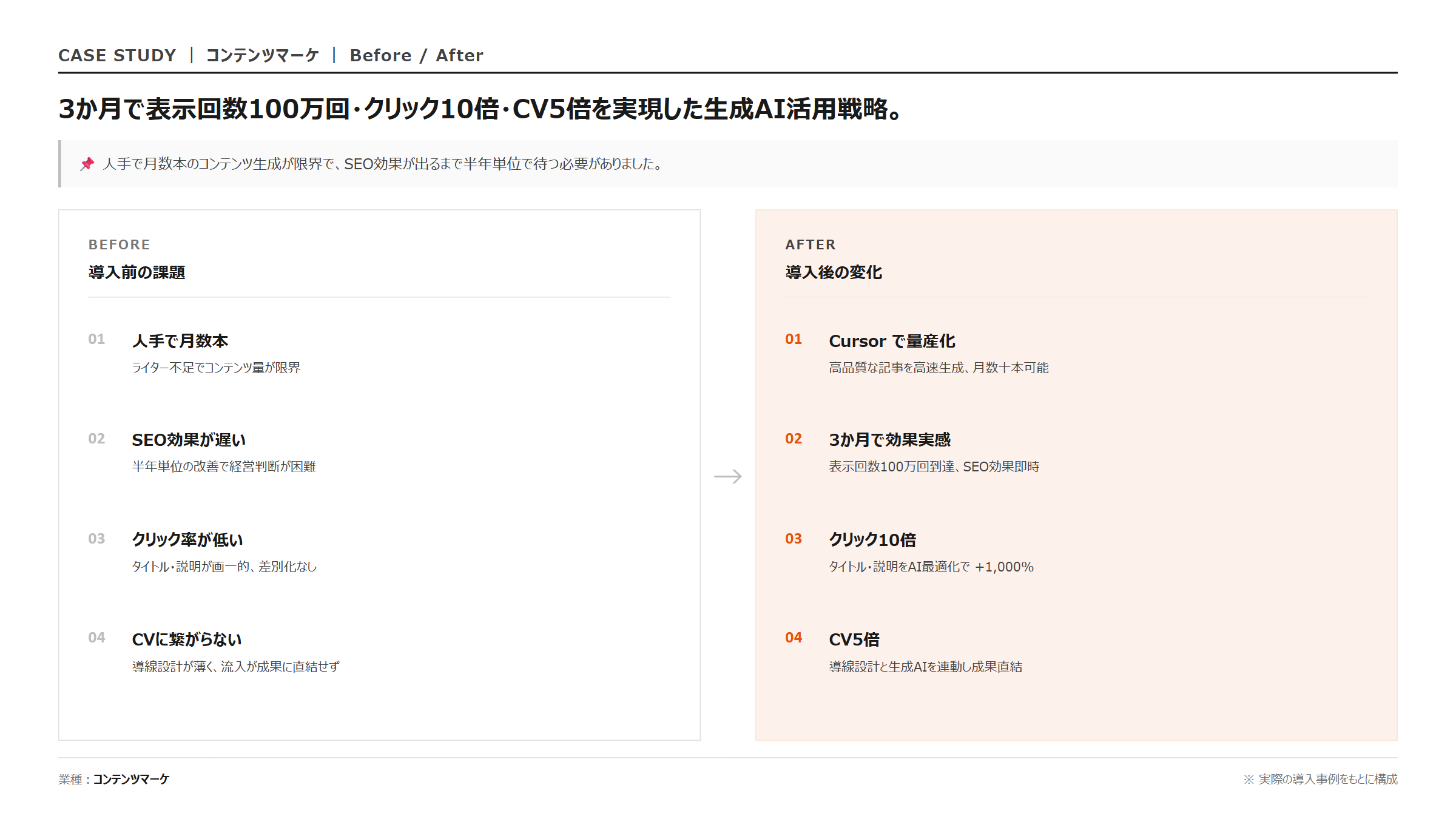Click description '表示回数100万回到達、SEO効果即時'
Screen dimensions: 1456x819
[x=934, y=467]
